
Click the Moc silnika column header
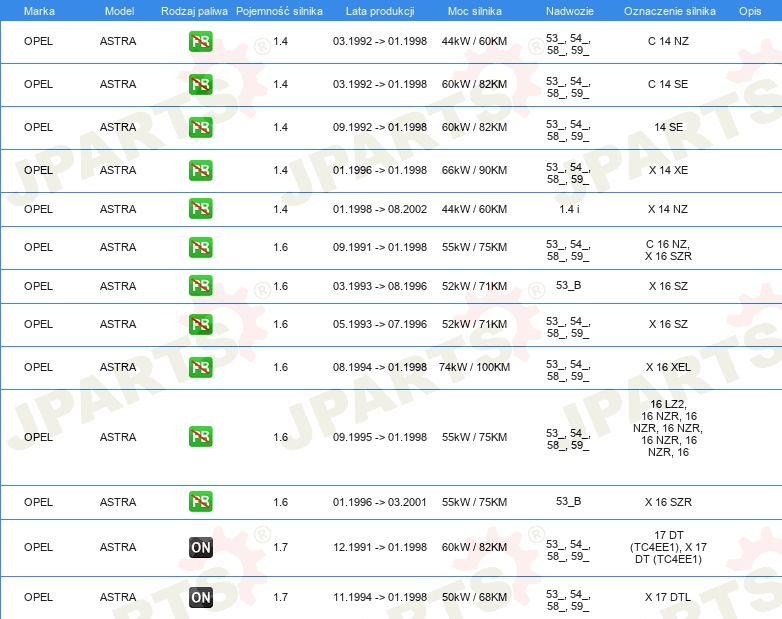click(474, 11)
